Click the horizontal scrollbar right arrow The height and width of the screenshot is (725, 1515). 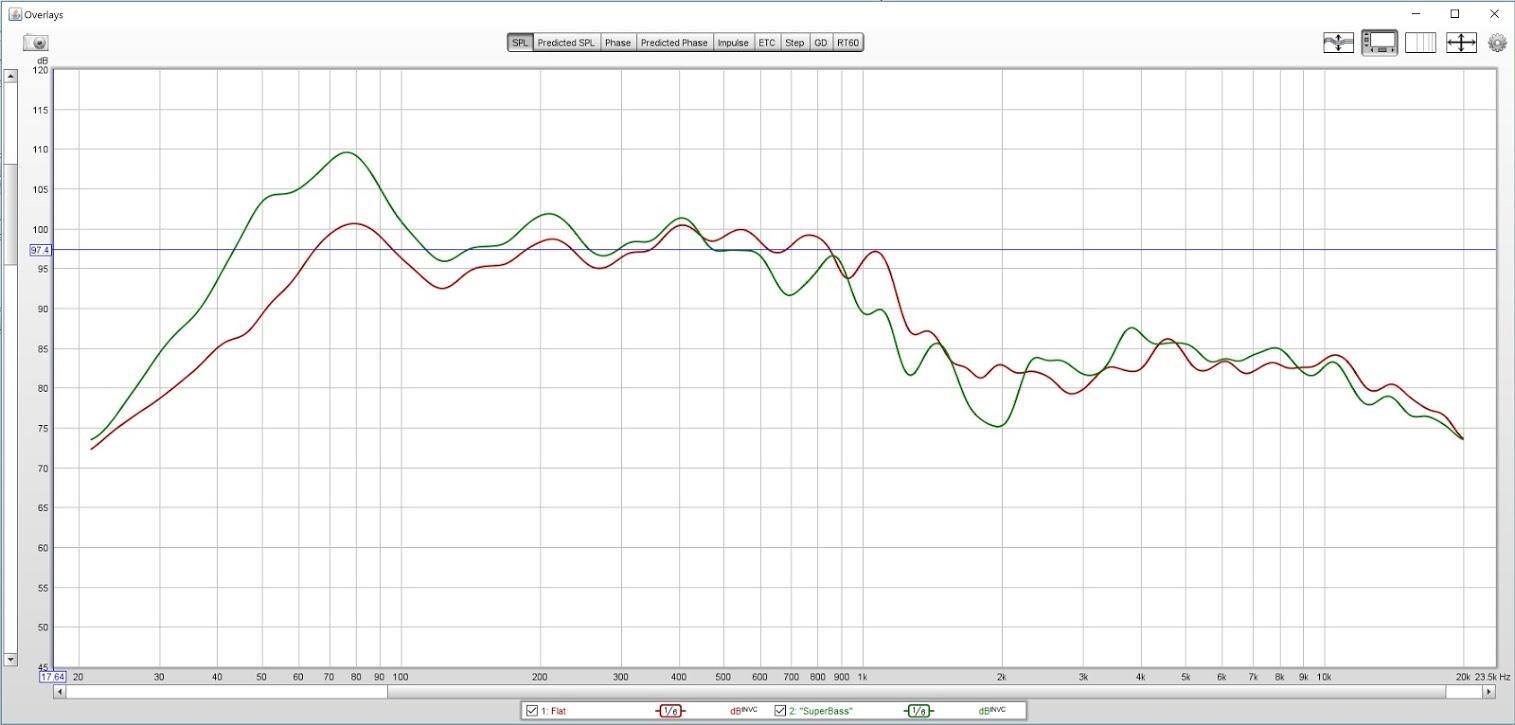point(1488,691)
